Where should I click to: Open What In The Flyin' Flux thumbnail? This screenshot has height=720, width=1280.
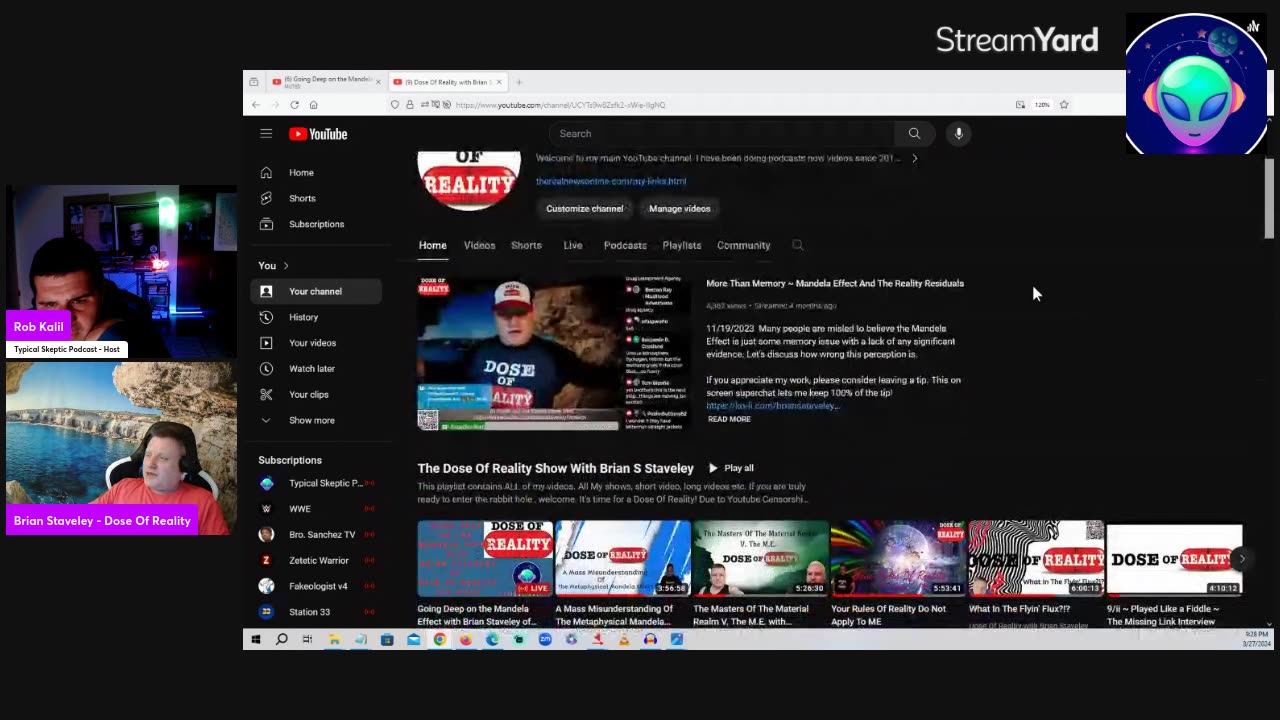[x=1036, y=558]
